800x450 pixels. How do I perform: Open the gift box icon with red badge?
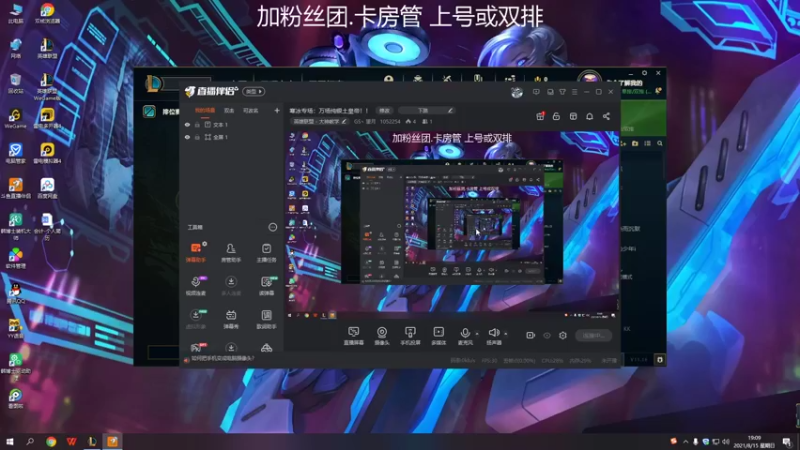point(540,116)
